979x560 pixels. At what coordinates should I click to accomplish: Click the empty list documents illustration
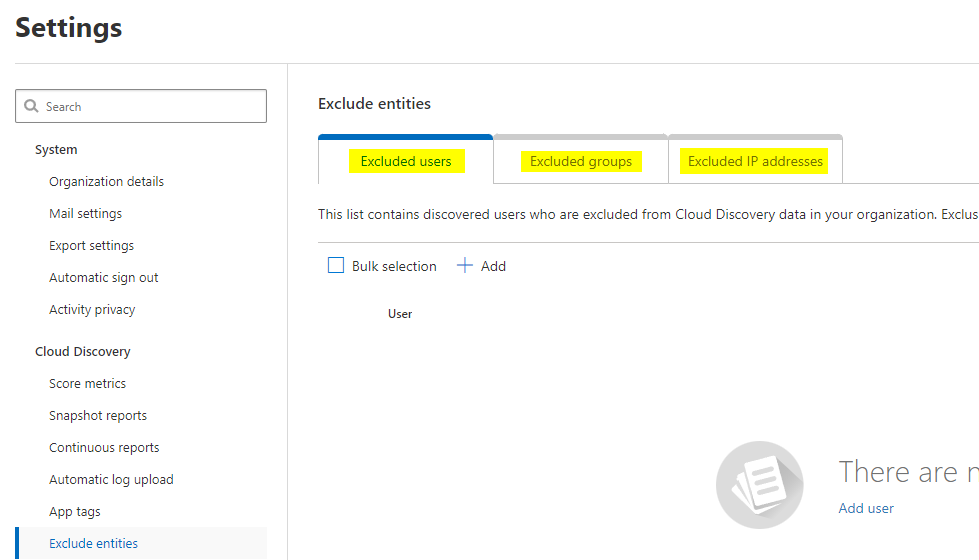click(x=759, y=484)
